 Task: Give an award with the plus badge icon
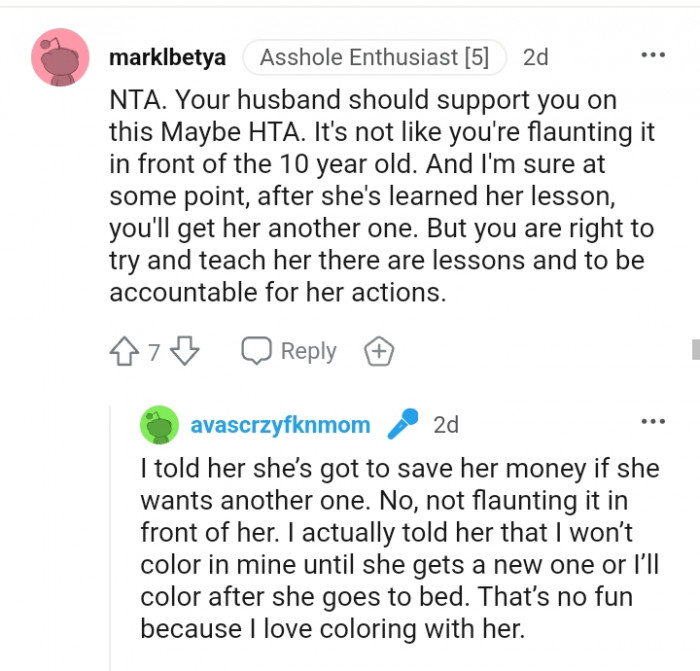tap(379, 351)
